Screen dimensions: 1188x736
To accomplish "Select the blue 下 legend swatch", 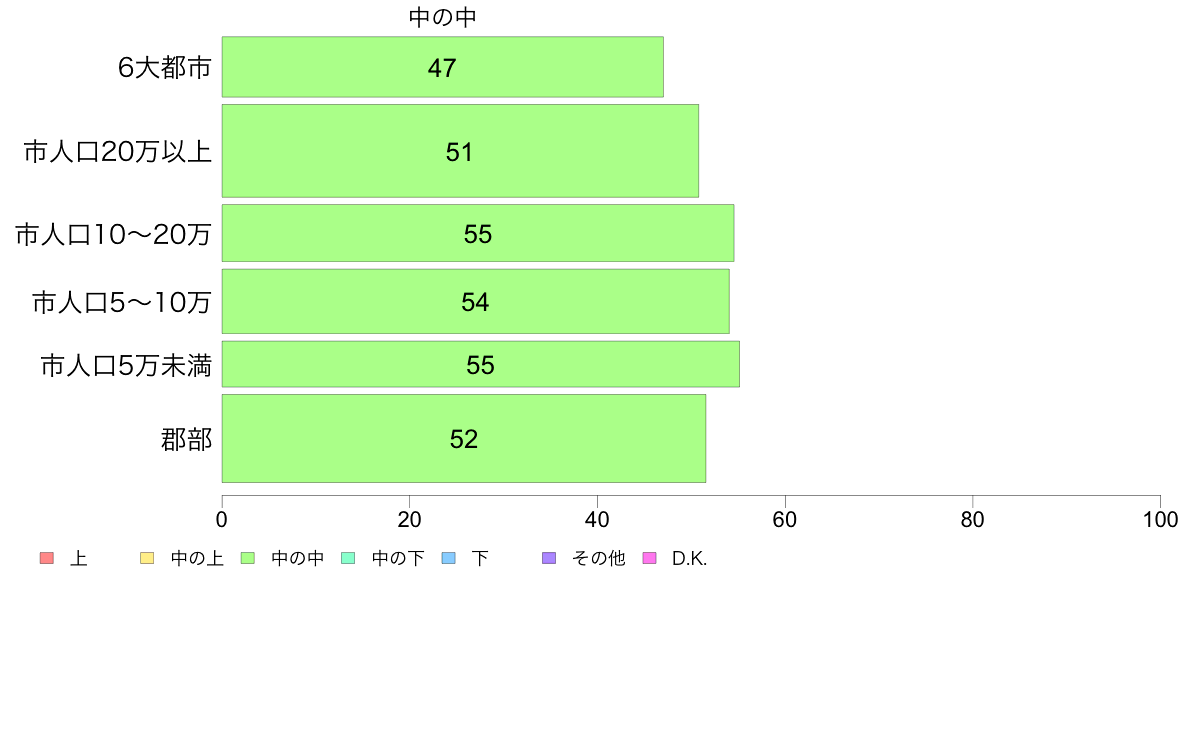I will click(x=449, y=559).
